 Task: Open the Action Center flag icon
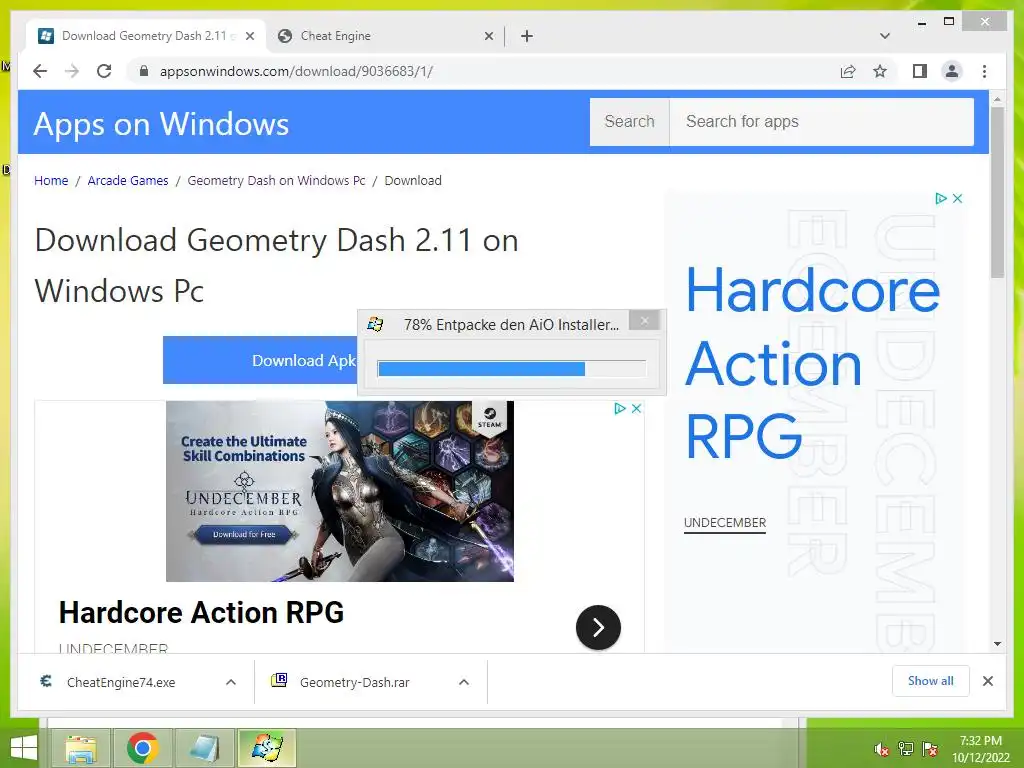930,749
